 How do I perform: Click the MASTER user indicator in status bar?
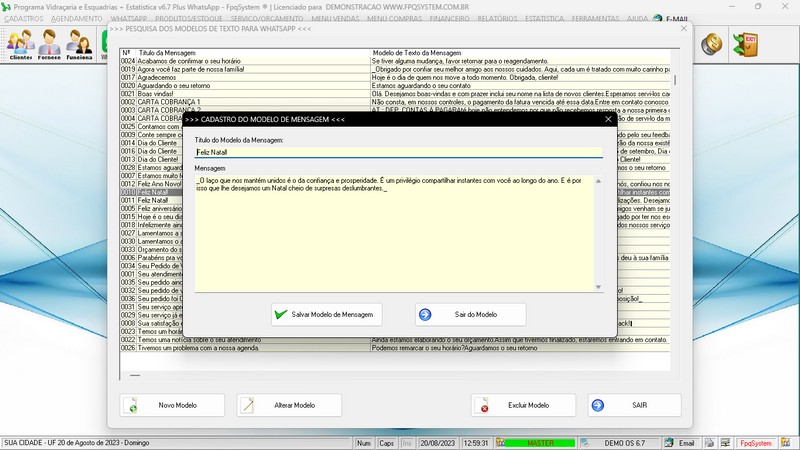(x=540, y=443)
